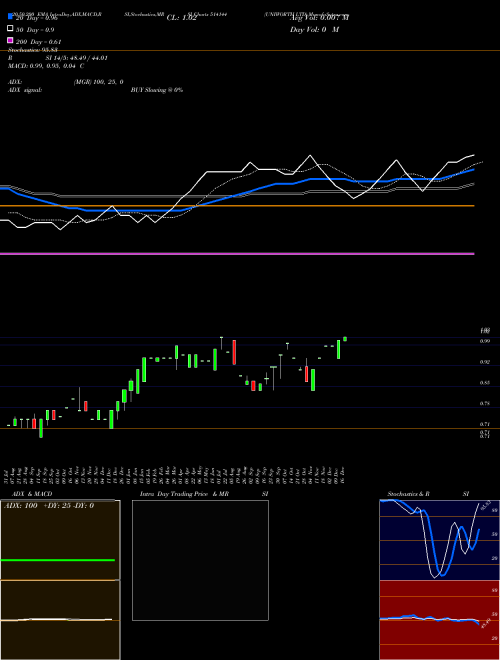Click the 'Avg Vol: 0.007 M' label

click(319, 18)
